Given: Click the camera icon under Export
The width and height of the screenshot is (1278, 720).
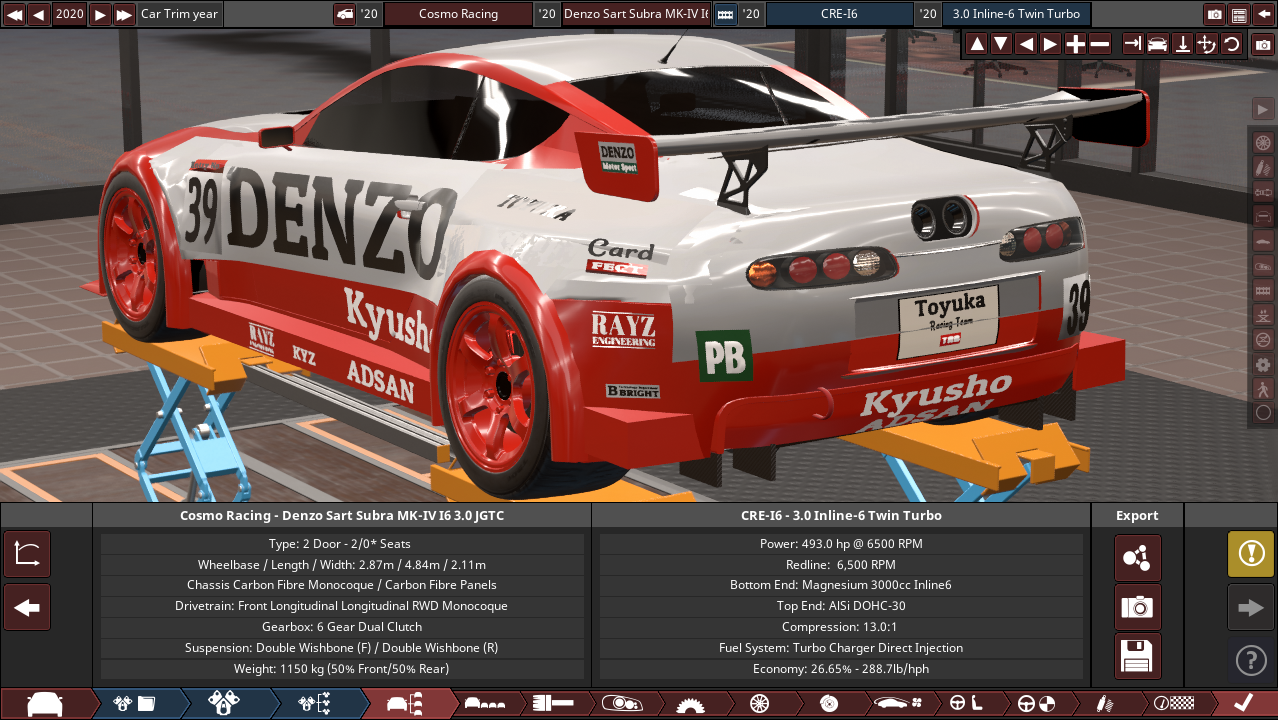Looking at the screenshot, I should point(1138,607).
